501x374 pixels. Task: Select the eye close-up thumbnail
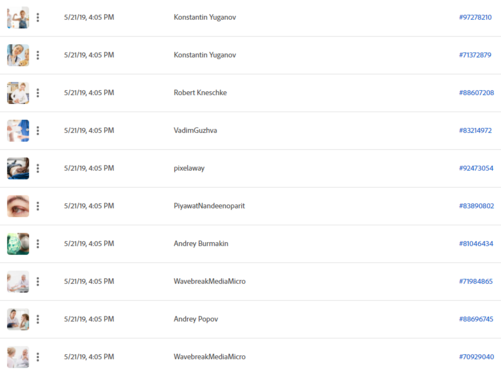tap(18, 206)
